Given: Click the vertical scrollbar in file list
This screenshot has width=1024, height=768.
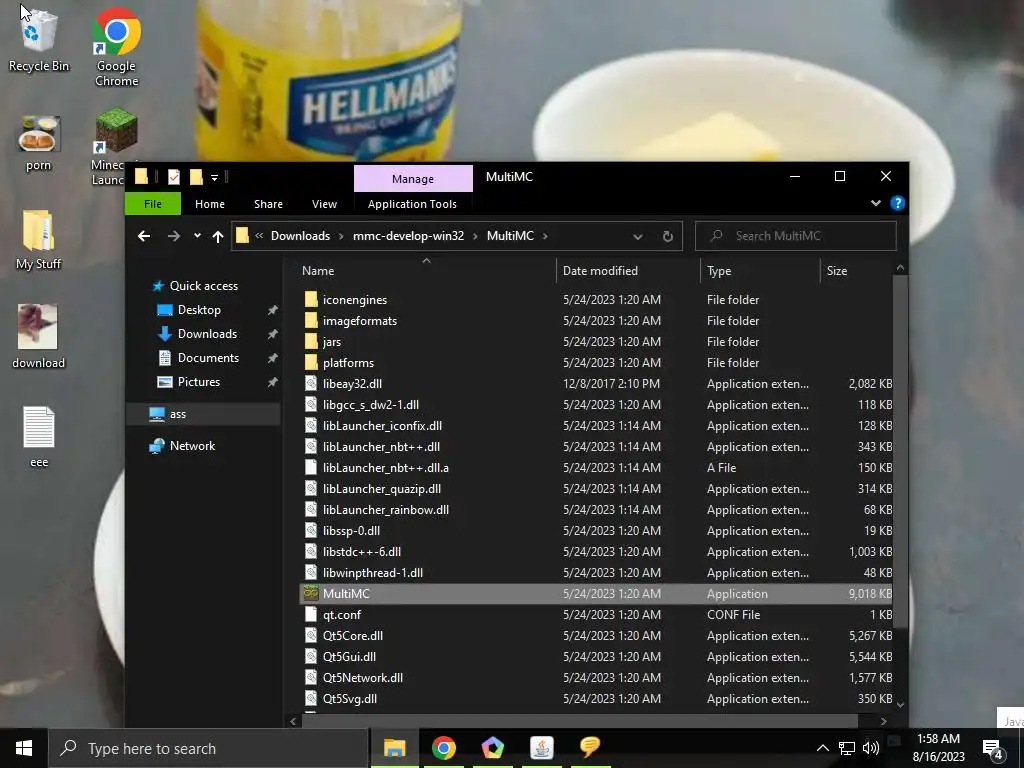Looking at the screenshot, I should tap(900, 451).
